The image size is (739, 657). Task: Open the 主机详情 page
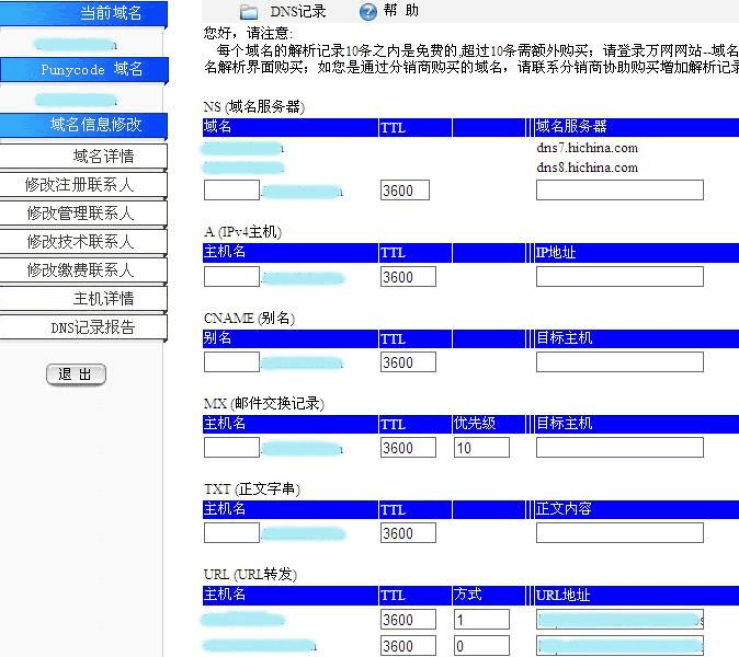pyautogui.click(x=84, y=298)
